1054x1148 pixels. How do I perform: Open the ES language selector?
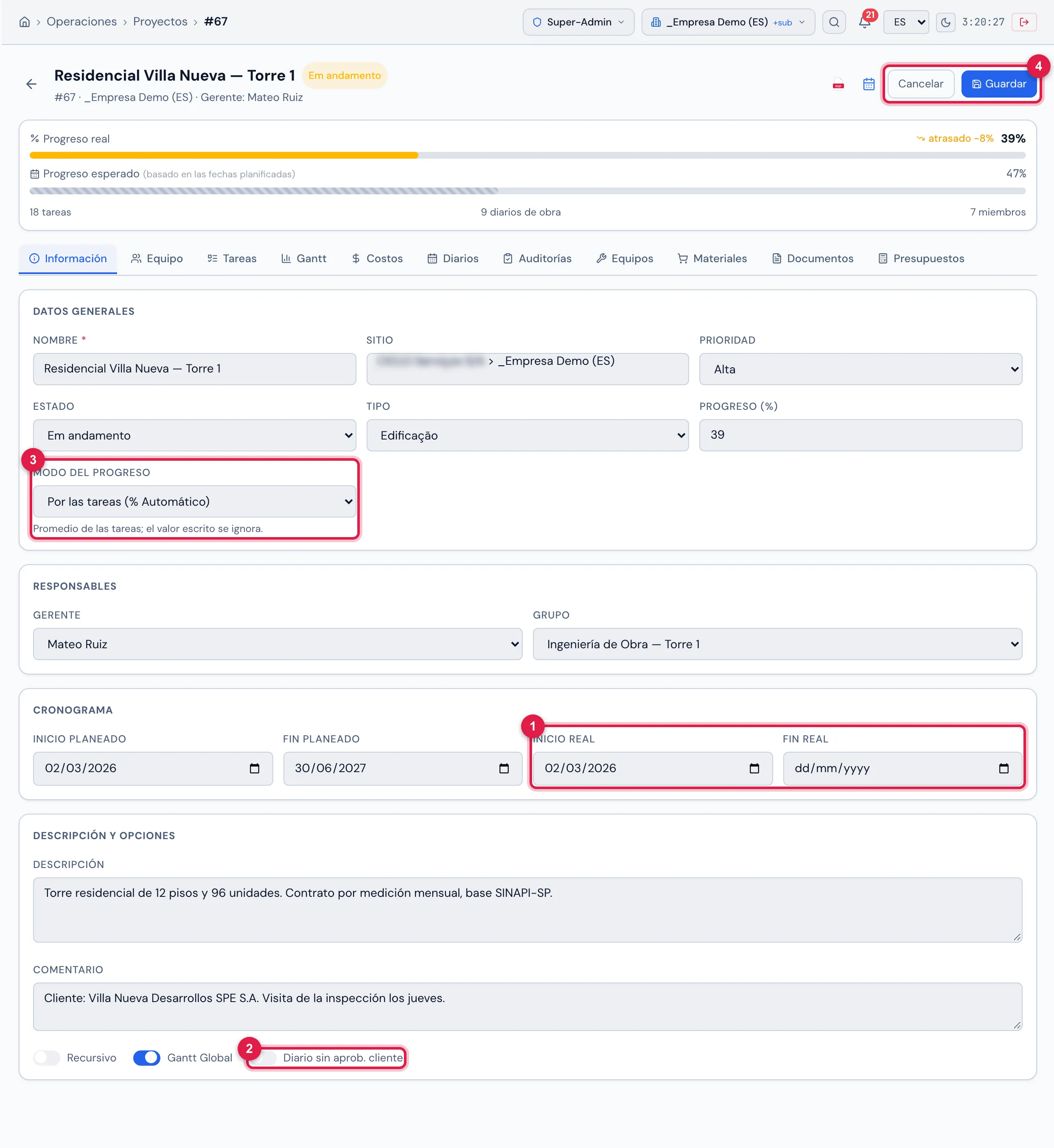tap(906, 22)
